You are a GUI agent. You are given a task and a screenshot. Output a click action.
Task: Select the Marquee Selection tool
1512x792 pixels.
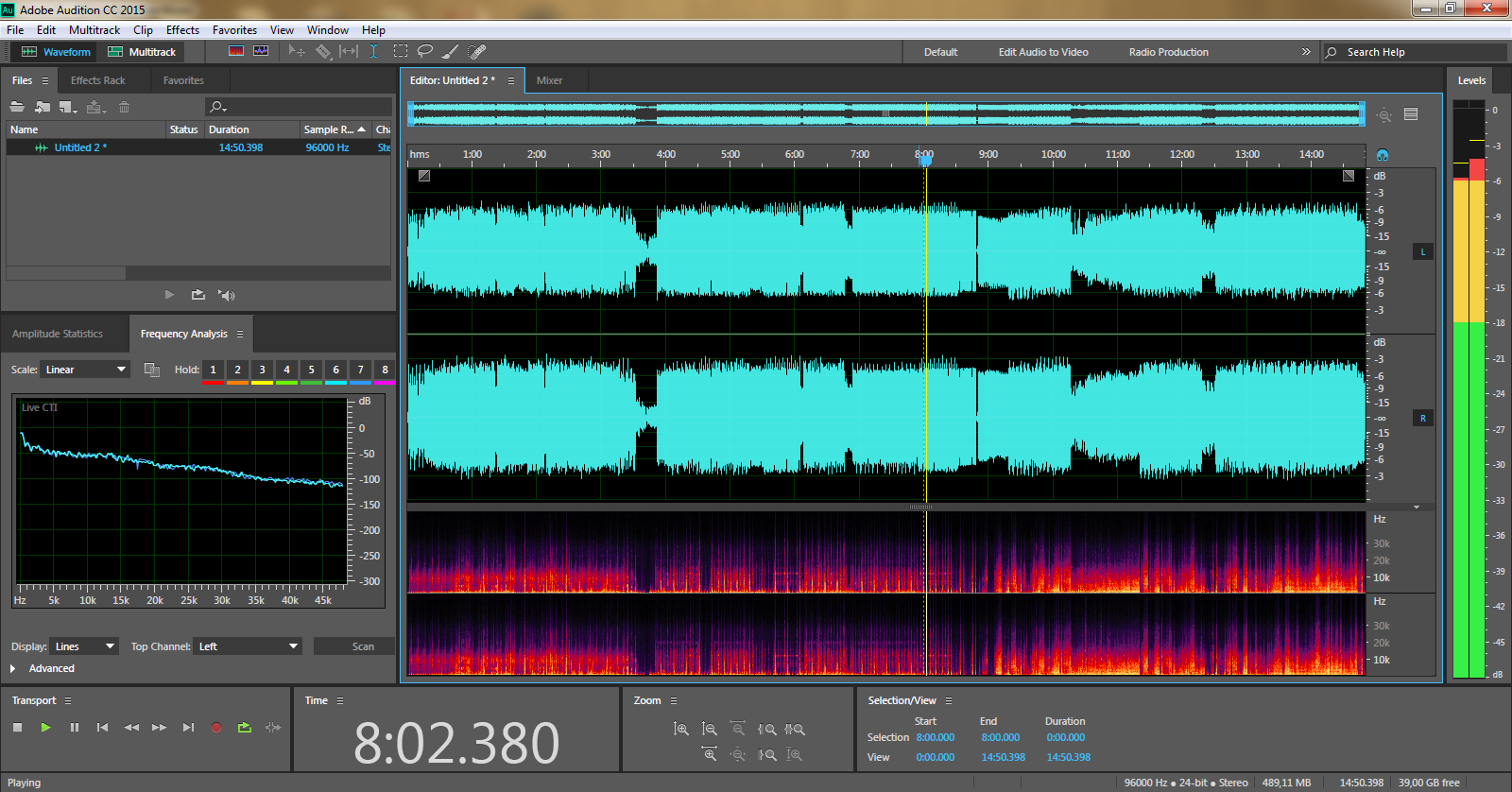401,51
